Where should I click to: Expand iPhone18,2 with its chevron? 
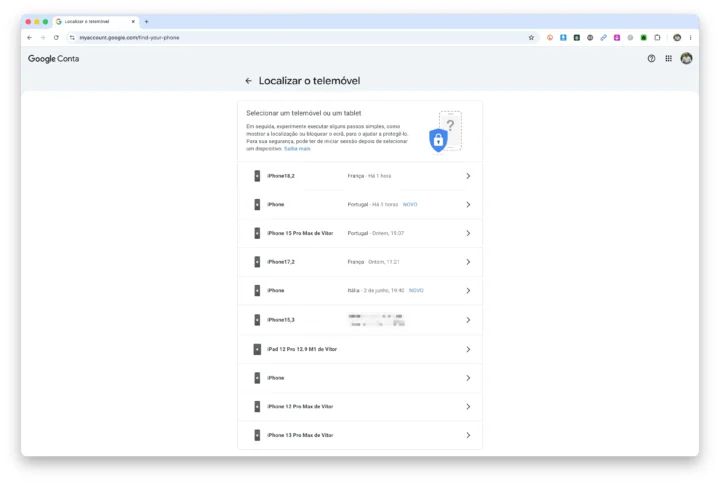pyautogui.click(x=468, y=176)
